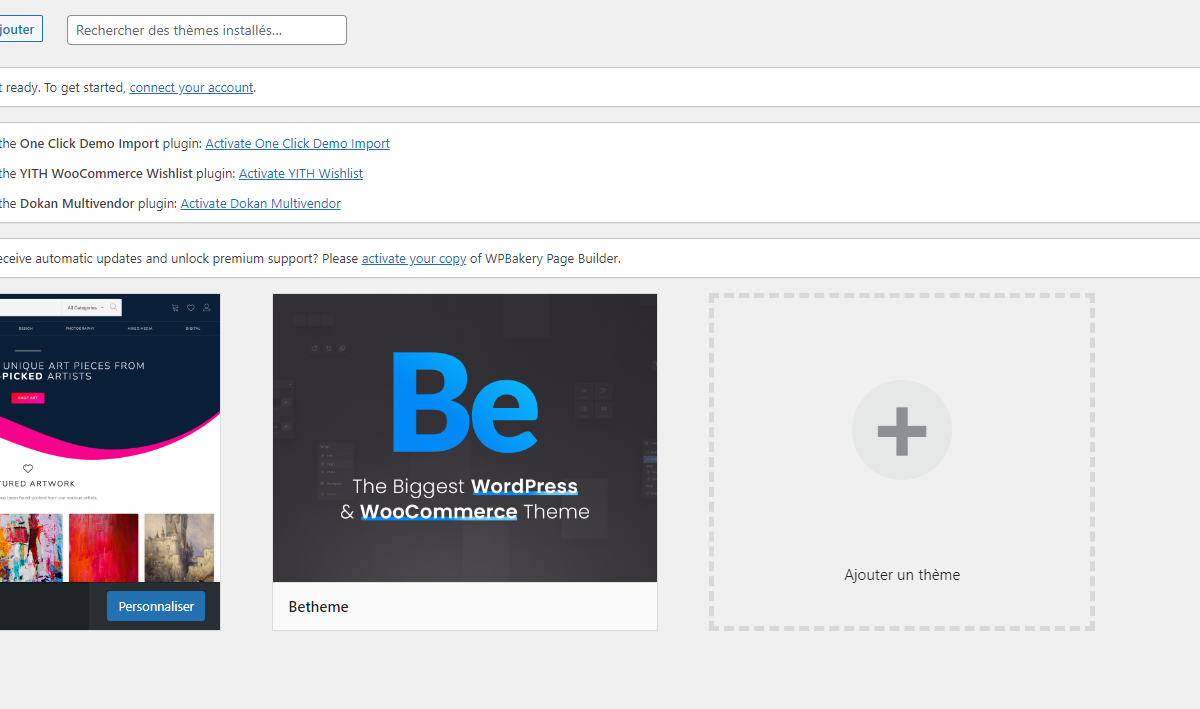Viewport: 1200px width, 709px height.
Task: Activate Dokan Multivendor plugin link
Action: (x=260, y=203)
